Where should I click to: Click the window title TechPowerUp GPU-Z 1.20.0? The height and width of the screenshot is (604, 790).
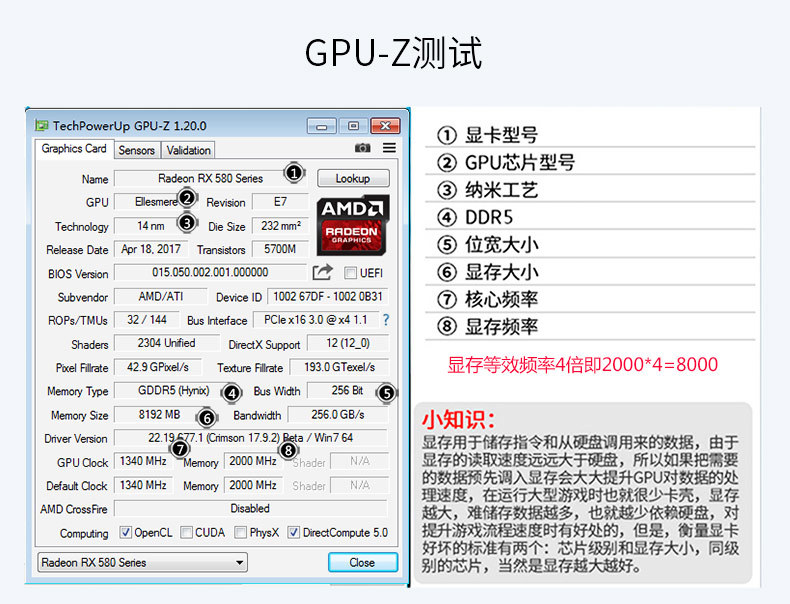click(129, 125)
